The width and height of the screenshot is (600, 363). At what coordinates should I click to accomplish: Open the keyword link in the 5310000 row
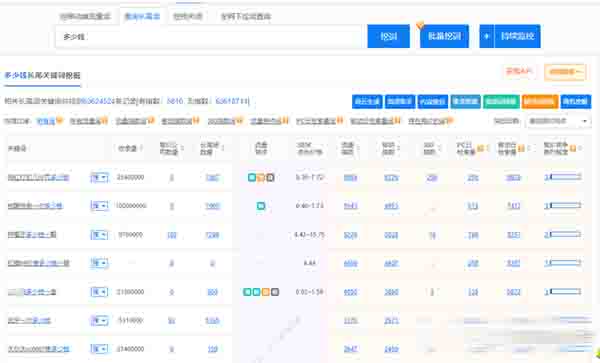point(29,321)
